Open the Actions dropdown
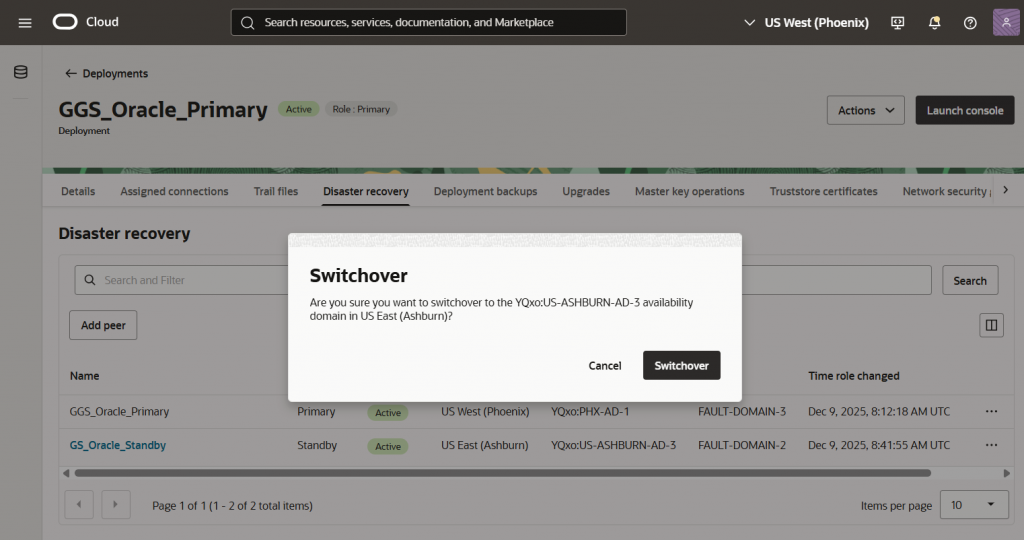 [865, 110]
